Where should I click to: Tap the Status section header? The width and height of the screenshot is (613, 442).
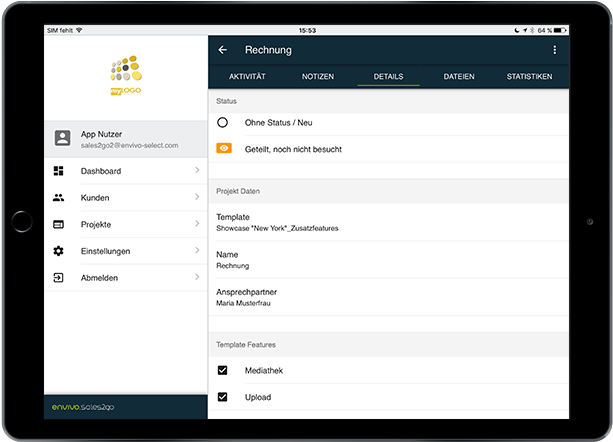(x=389, y=101)
